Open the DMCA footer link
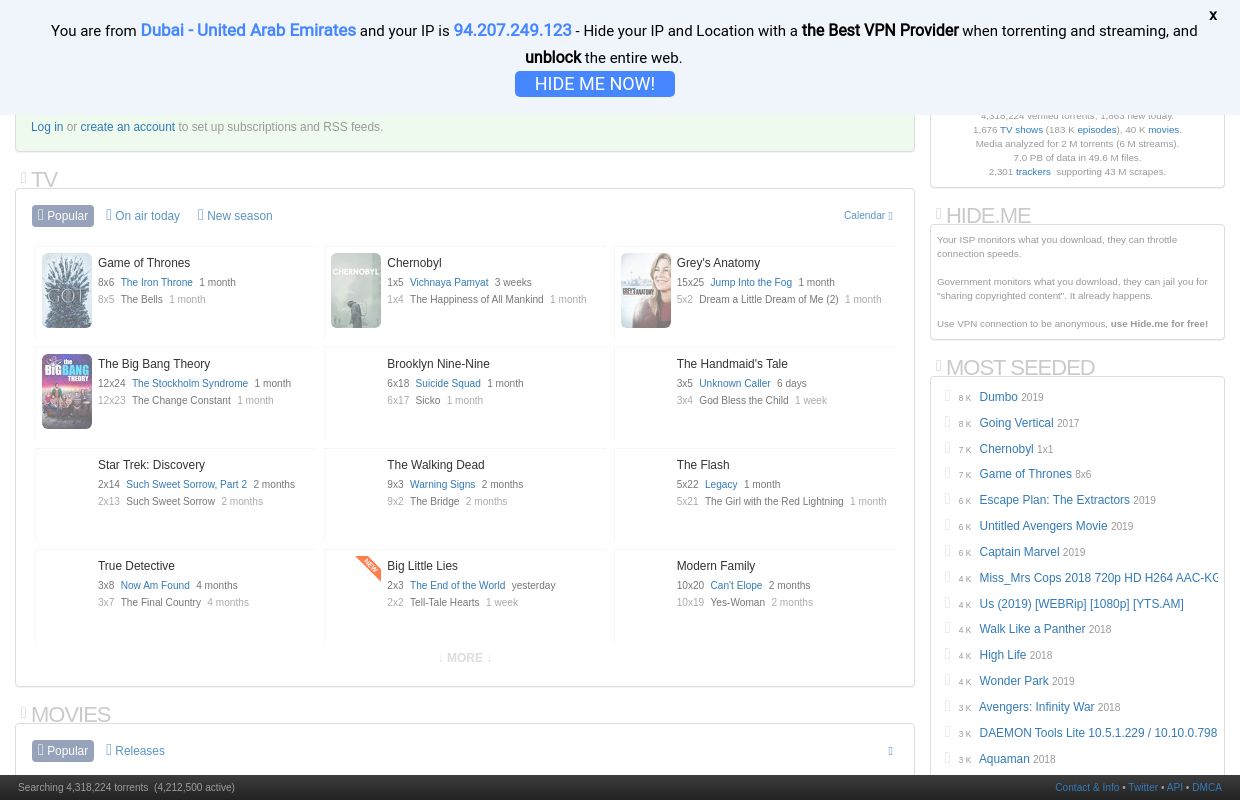Image resolution: width=1240 pixels, height=800 pixels. (1207, 788)
